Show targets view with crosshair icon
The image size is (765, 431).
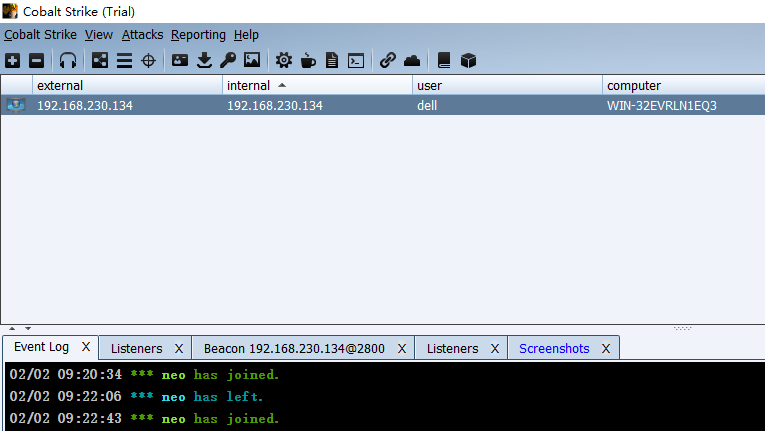click(148, 61)
